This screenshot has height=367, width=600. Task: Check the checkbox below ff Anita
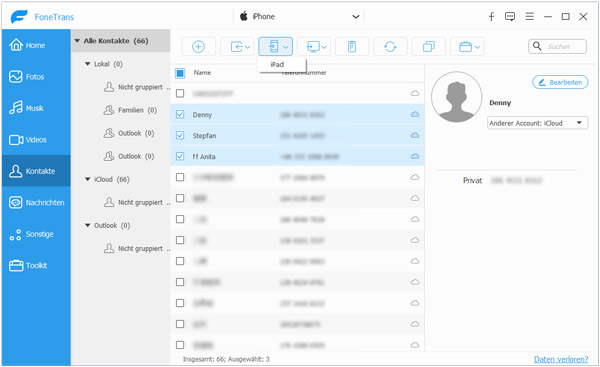[x=180, y=177]
